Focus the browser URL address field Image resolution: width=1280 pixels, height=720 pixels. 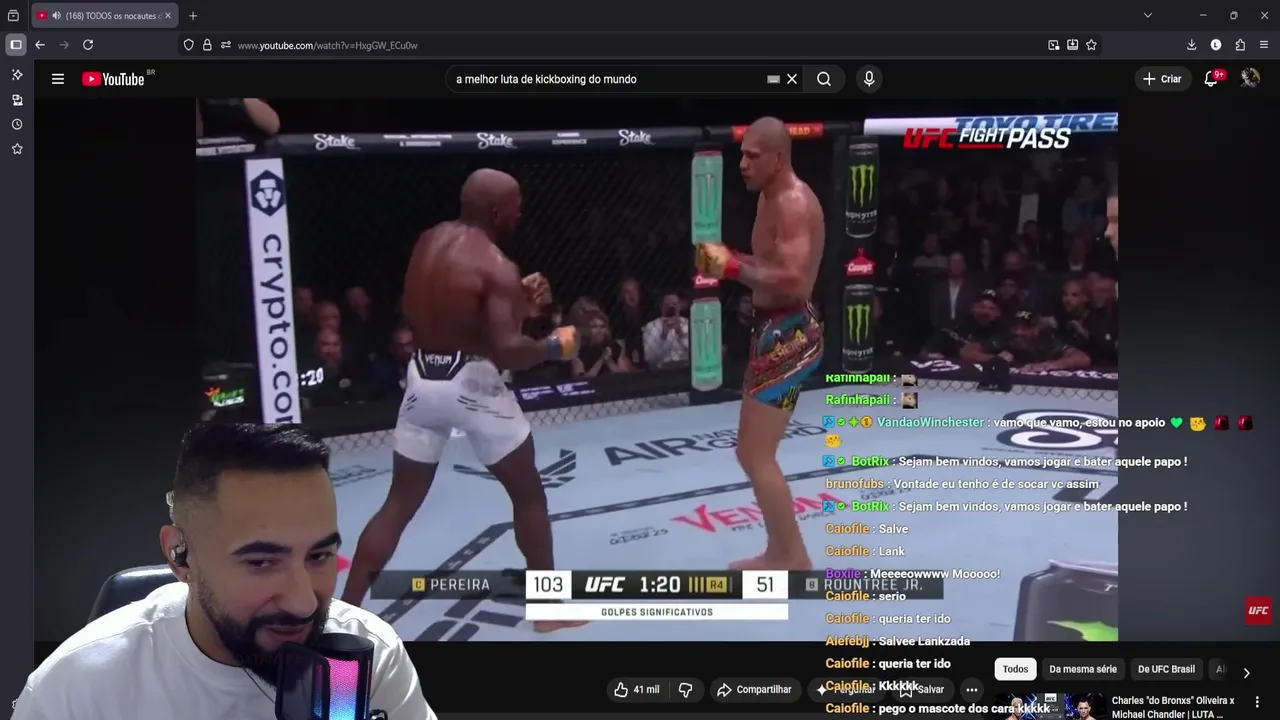pos(640,45)
